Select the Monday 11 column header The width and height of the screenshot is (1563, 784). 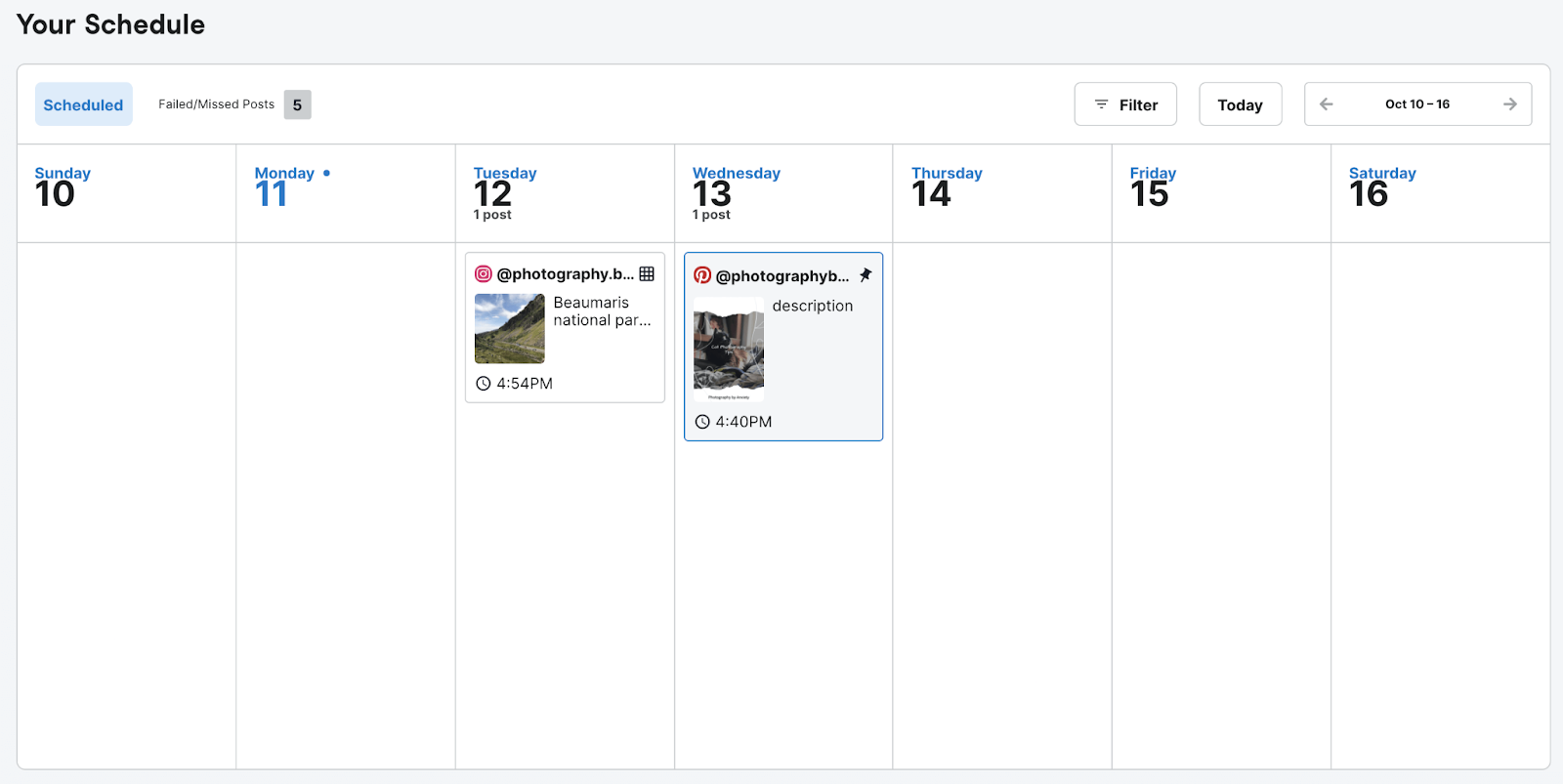tap(284, 187)
